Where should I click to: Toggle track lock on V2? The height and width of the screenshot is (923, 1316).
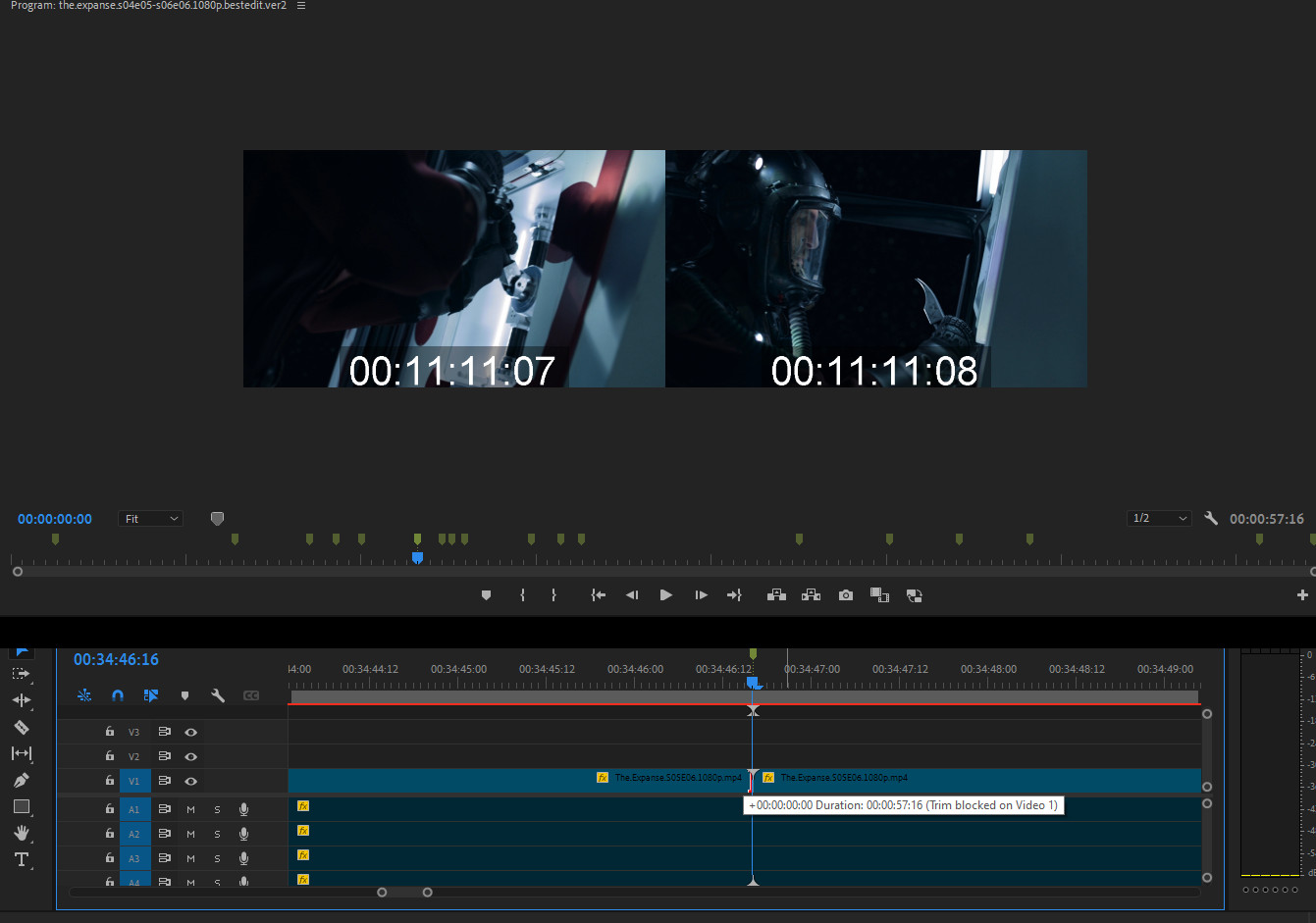(x=110, y=756)
